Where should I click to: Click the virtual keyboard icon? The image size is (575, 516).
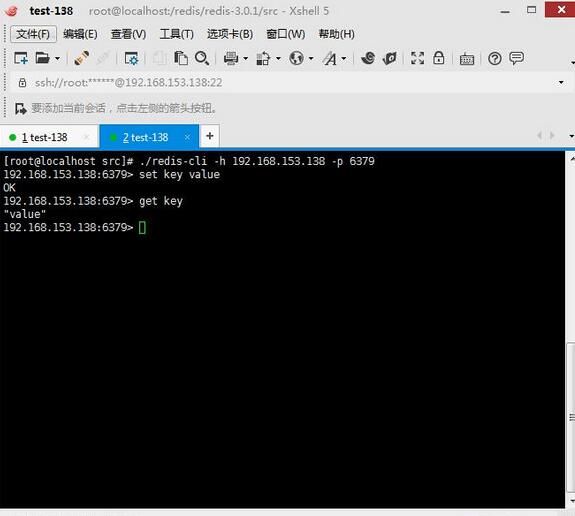click(x=467, y=59)
